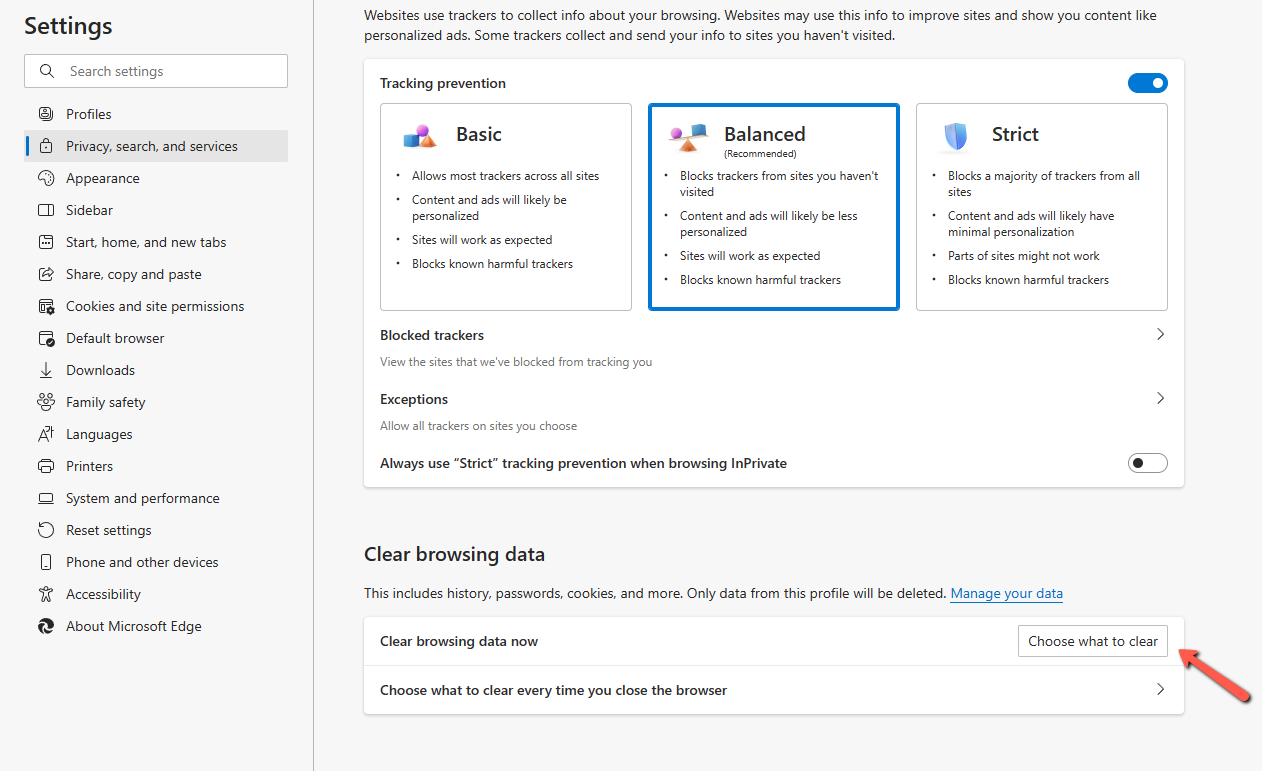Enable Strict tracking prevention when browsing InPrivate
This screenshot has width=1262, height=771.
pyautogui.click(x=1147, y=462)
